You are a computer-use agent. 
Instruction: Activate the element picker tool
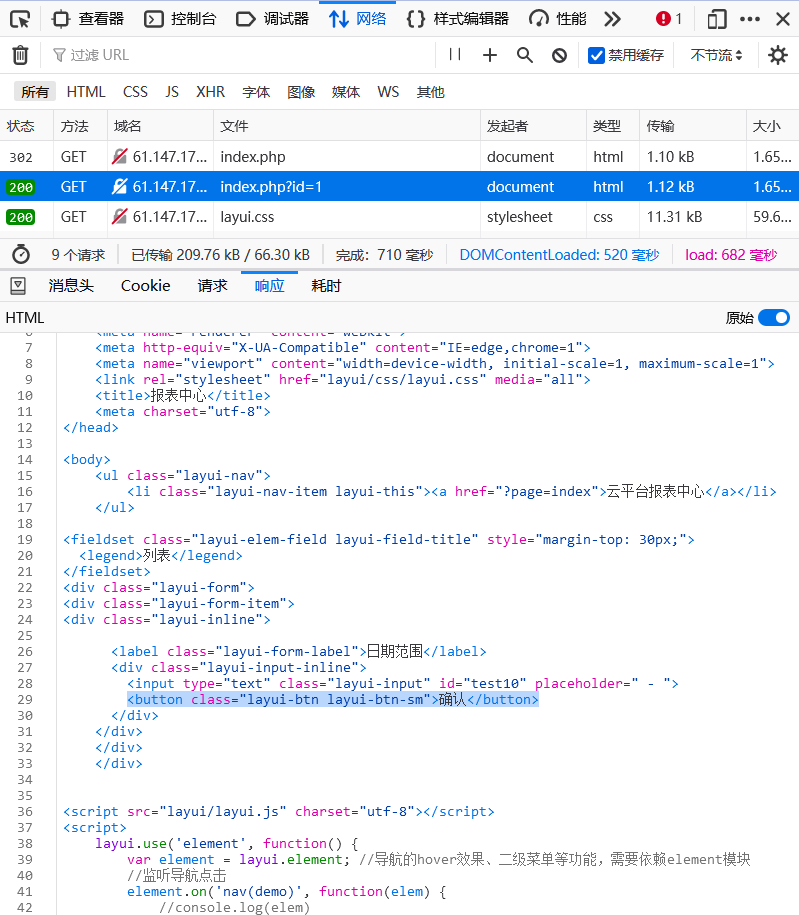(20, 19)
